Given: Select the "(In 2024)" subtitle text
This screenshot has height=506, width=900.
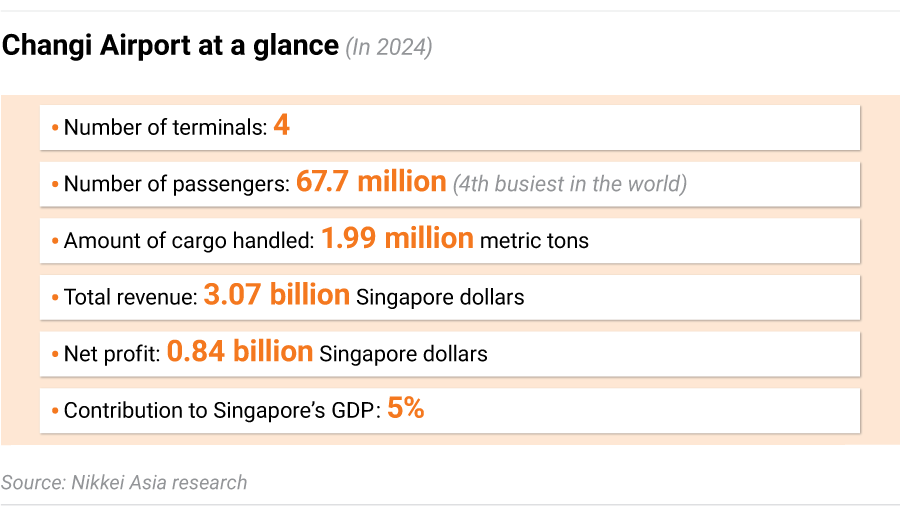Looking at the screenshot, I should (389, 47).
